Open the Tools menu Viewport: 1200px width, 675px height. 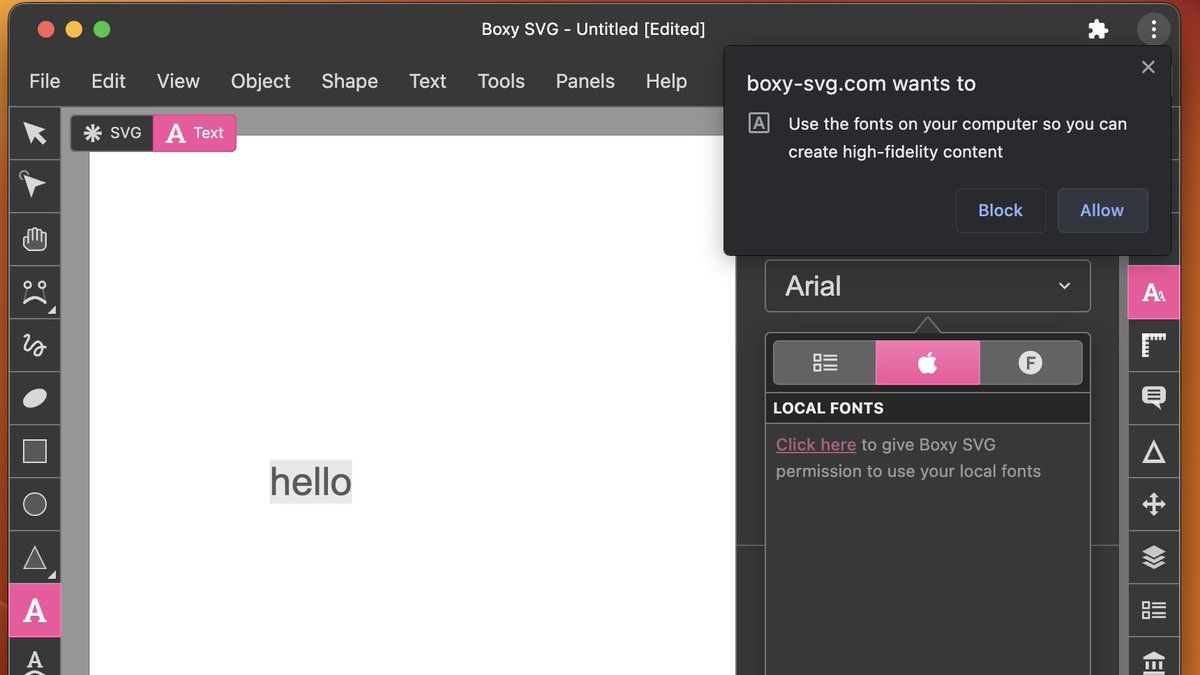(x=501, y=81)
